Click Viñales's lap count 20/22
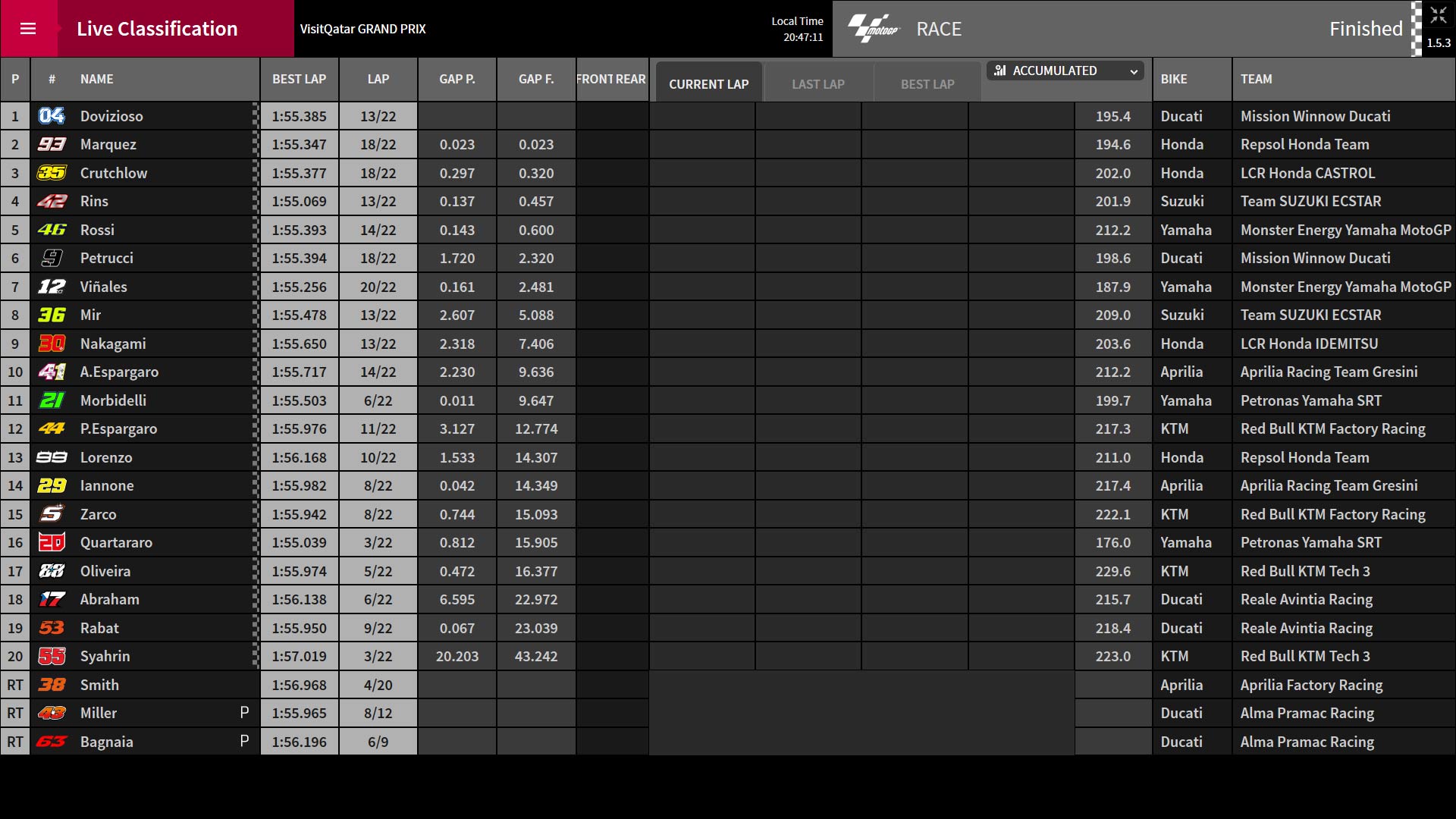The width and height of the screenshot is (1456, 819). pos(378,287)
